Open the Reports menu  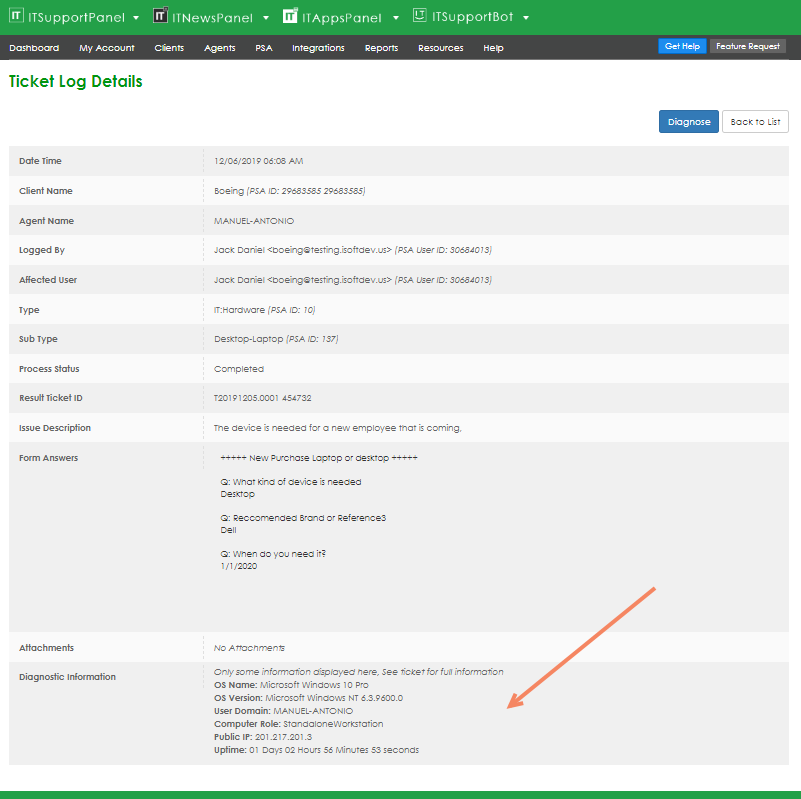click(381, 48)
